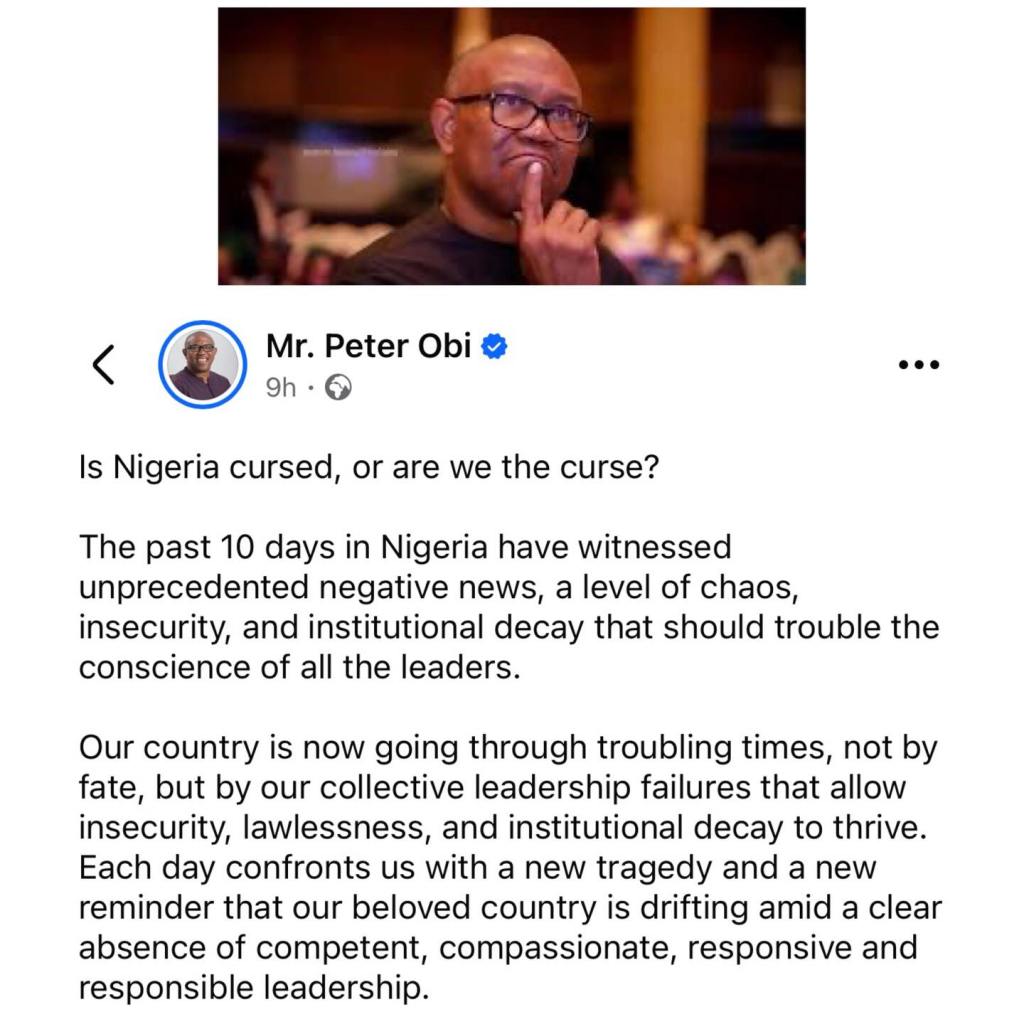Click the line 'unprecedented negative news'
The image size is (1024, 1024).
click(x=439, y=588)
